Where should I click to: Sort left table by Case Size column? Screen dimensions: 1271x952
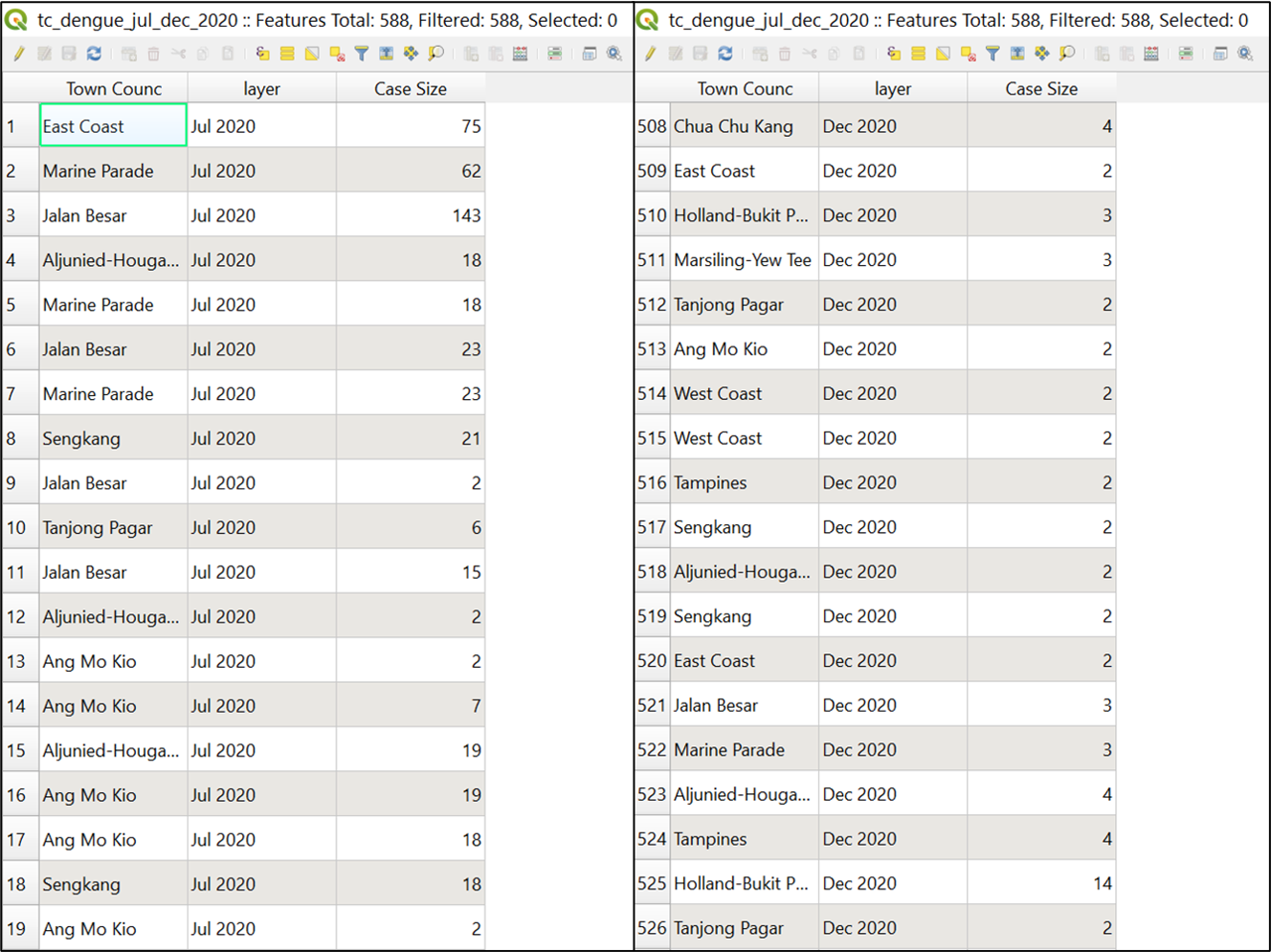point(410,89)
